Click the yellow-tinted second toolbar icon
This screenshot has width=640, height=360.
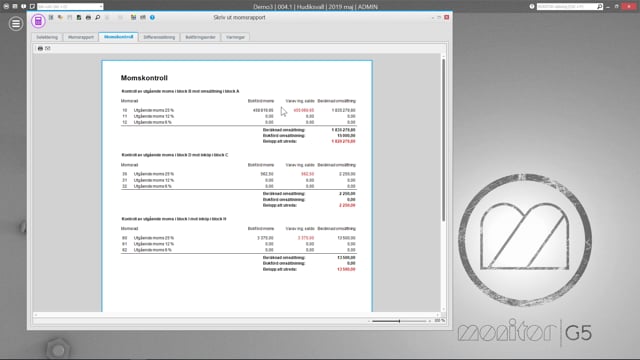[60, 18]
